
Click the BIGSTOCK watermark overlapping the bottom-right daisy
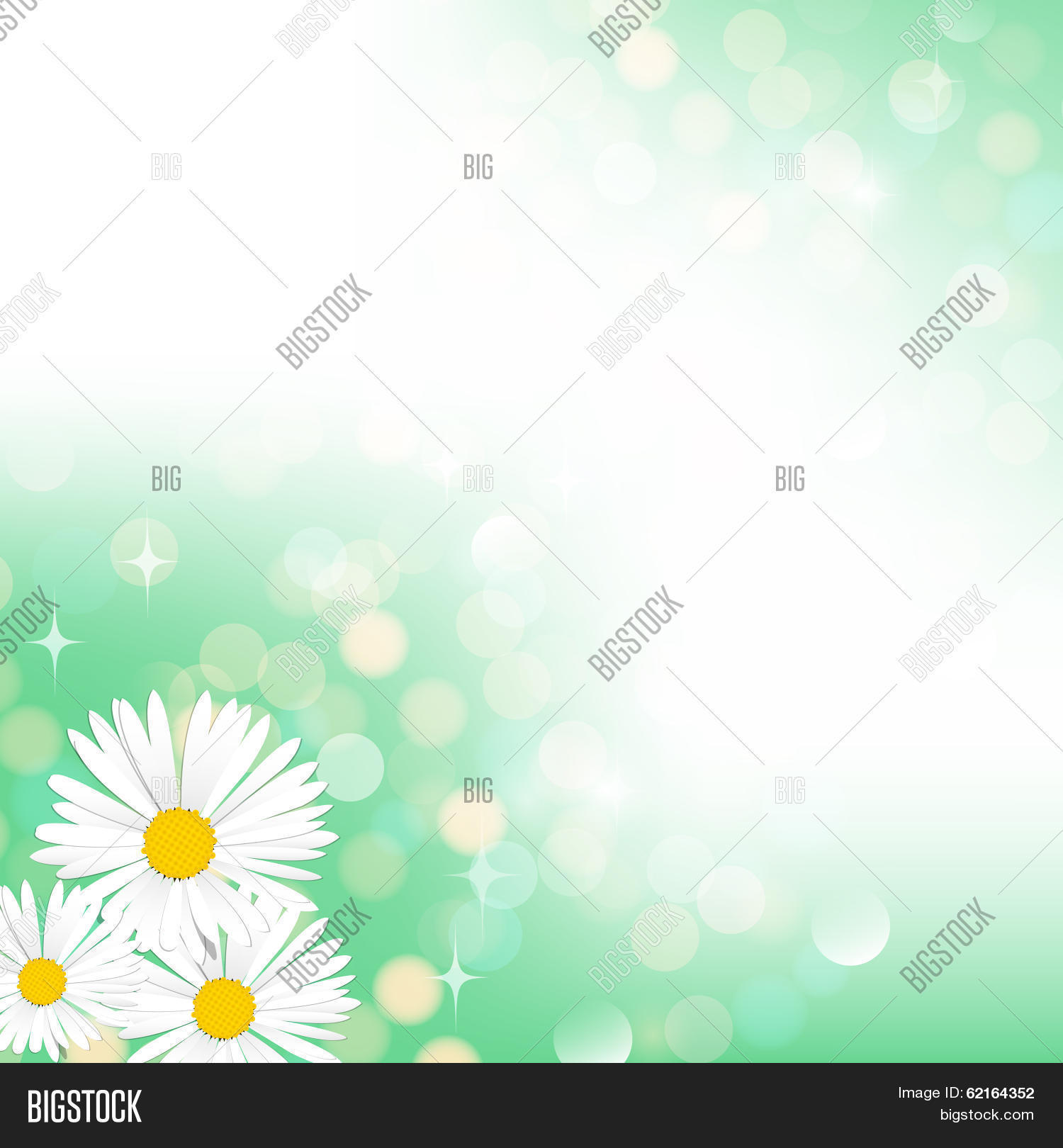(x=325, y=945)
